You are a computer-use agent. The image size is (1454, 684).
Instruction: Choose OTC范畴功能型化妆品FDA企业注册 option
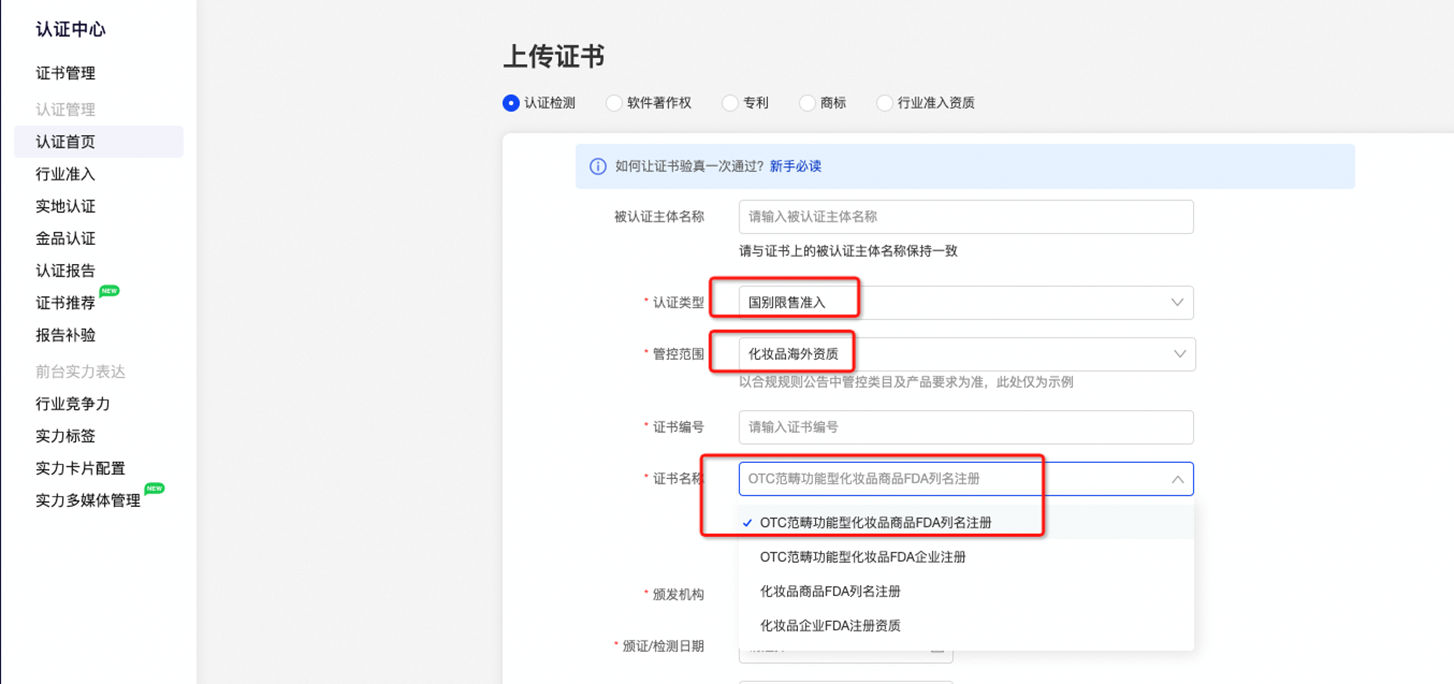(x=864, y=556)
